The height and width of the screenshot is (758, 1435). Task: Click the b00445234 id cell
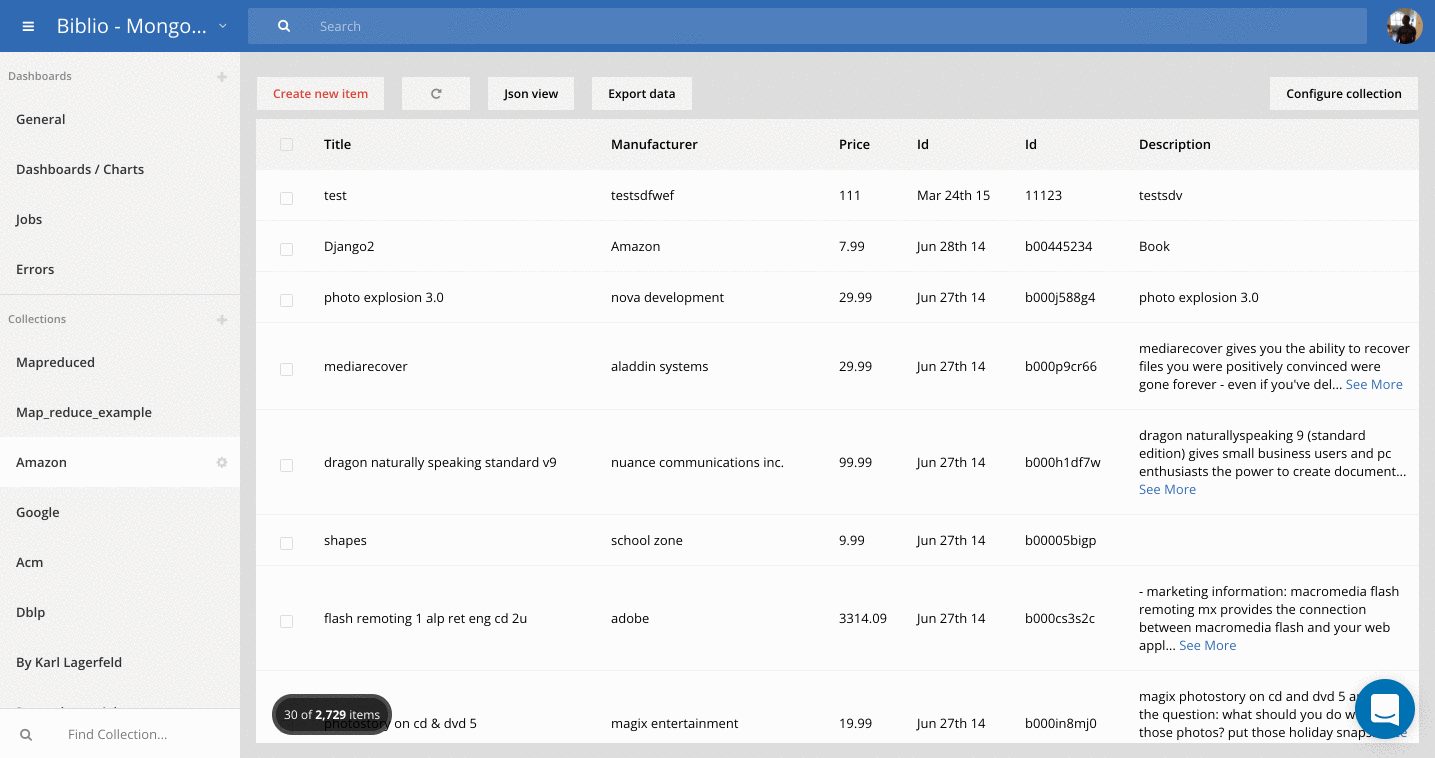click(x=1059, y=246)
